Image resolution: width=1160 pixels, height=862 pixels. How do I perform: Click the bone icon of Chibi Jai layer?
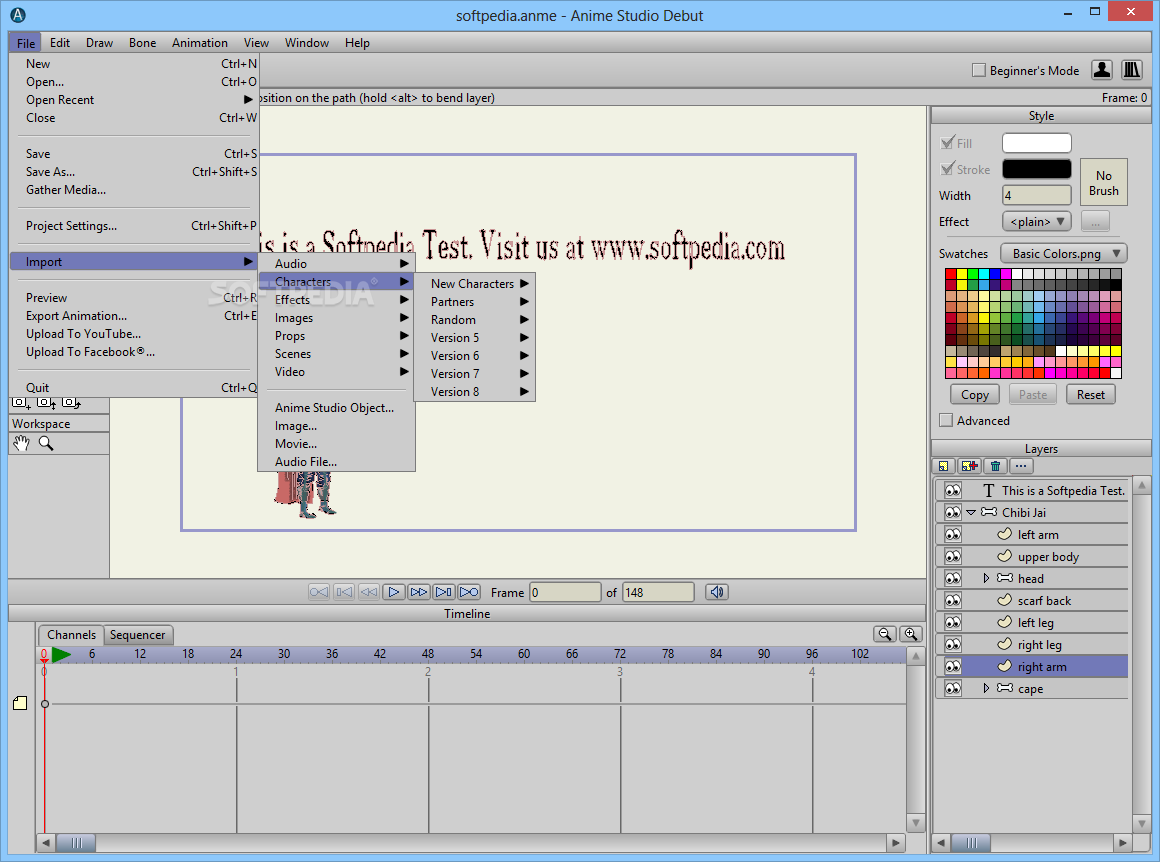(988, 512)
